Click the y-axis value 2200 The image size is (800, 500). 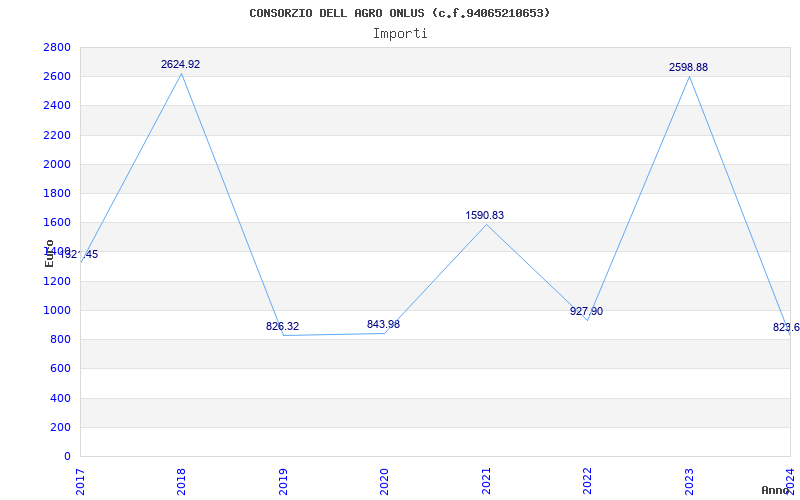(x=57, y=135)
